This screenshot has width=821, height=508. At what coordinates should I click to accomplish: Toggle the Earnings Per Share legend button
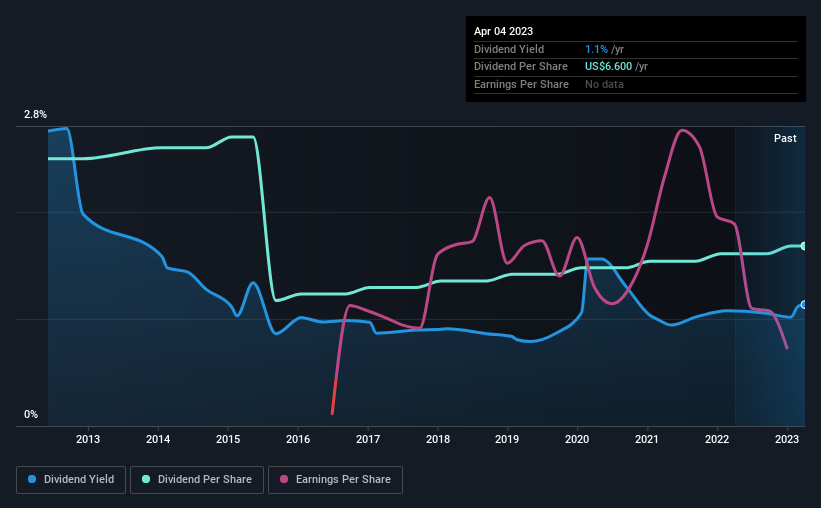335,480
